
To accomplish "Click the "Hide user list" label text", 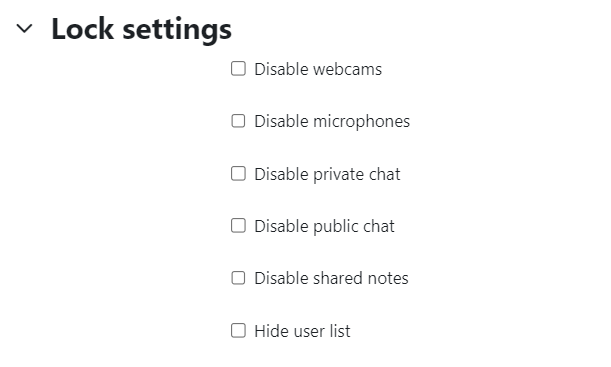I will tap(302, 331).
